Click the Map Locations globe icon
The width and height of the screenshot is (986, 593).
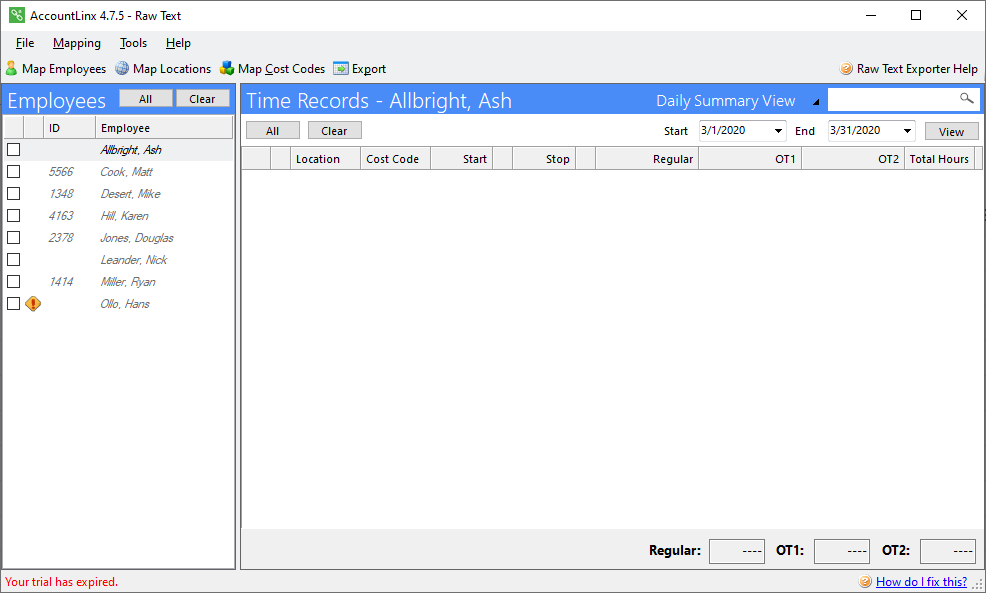(122, 68)
